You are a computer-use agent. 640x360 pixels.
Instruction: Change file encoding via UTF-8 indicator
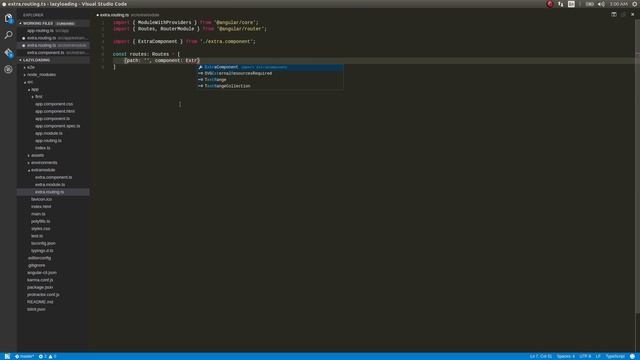coord(585,356)
